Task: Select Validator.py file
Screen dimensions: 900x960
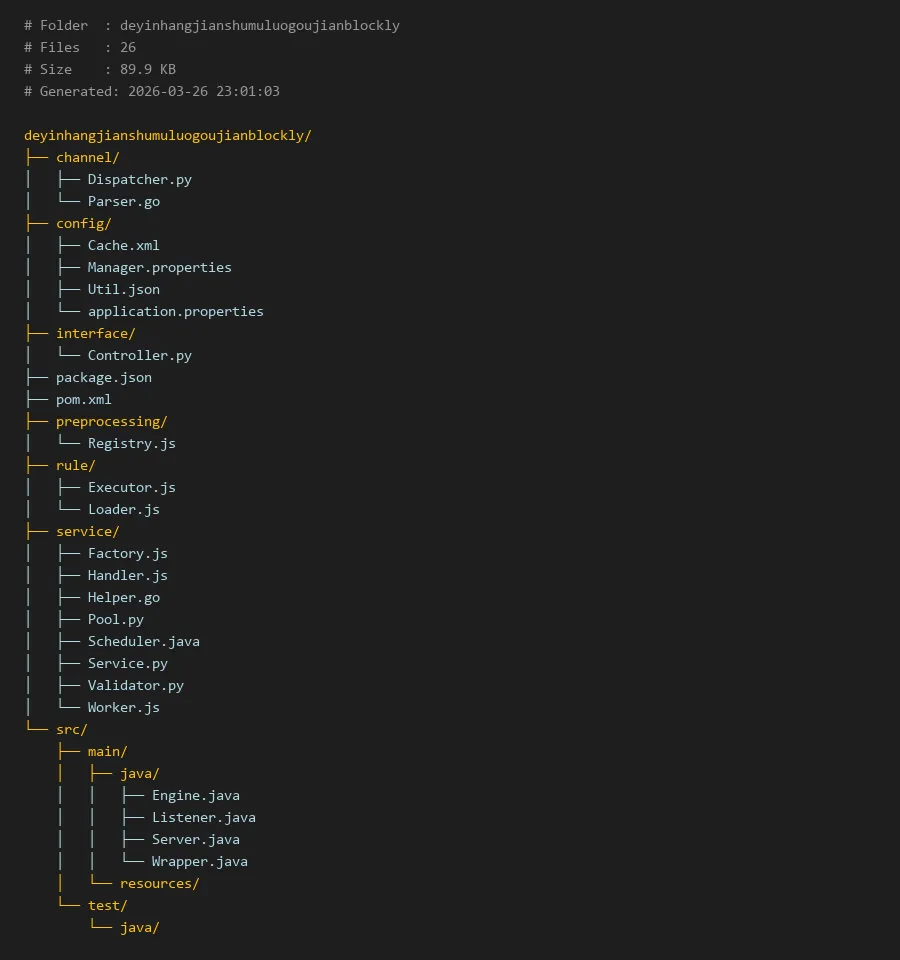Action: (135, 685)
